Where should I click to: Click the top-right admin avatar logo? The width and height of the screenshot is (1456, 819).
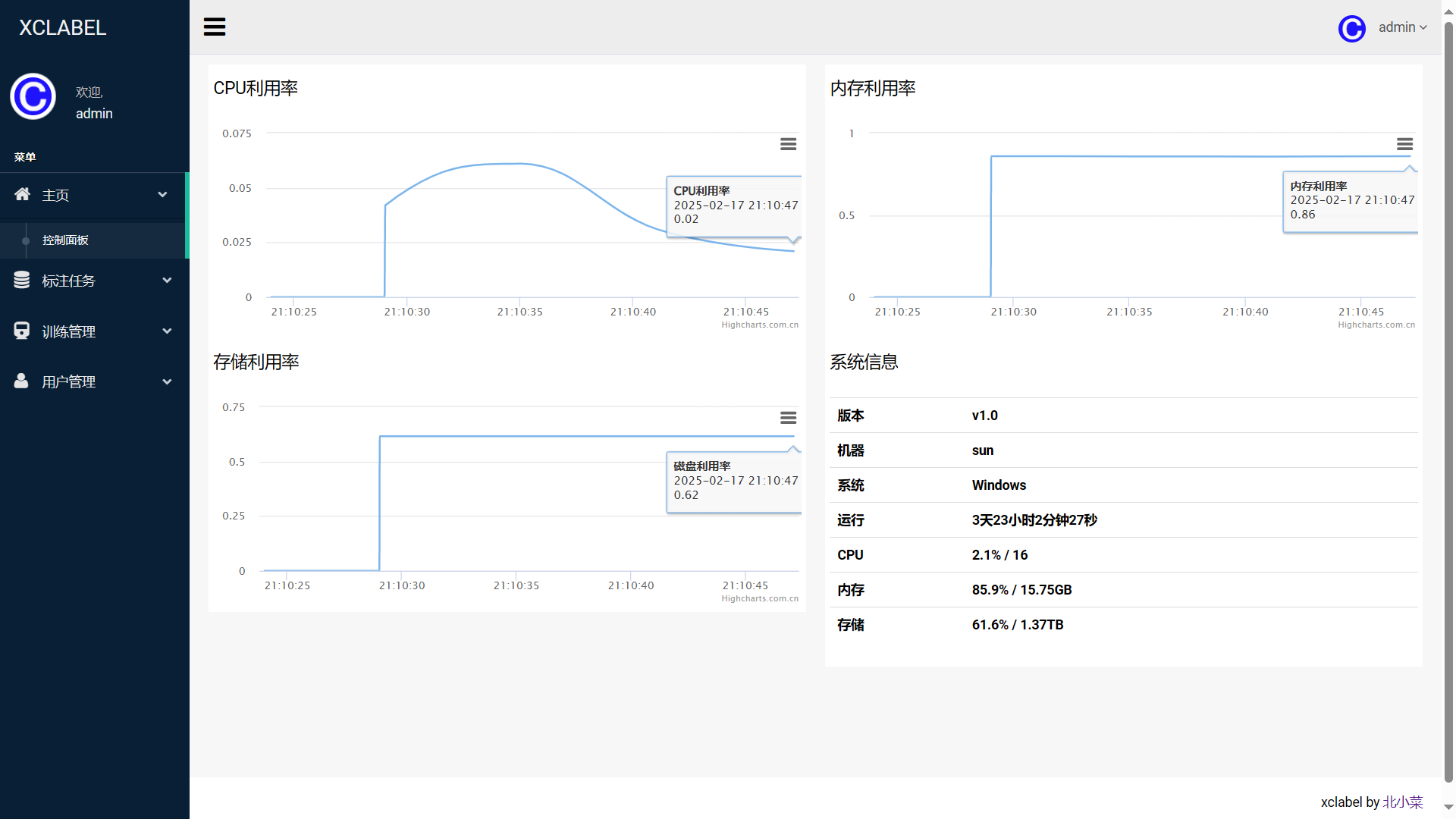pos(1351,28)
